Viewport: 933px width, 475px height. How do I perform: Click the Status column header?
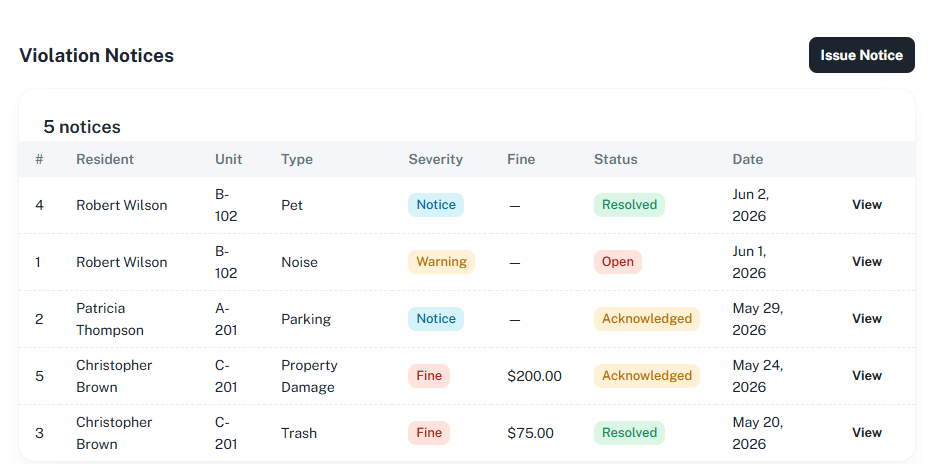click(x=615, y=160)
